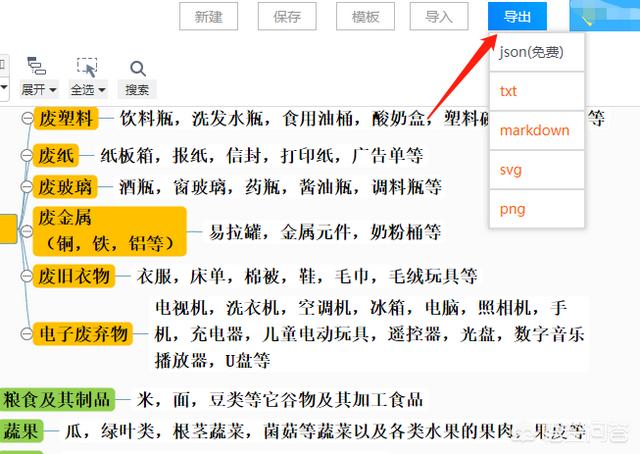Viewport: 640px width, 454px height.
Task: Collapse the 废玻璃 branch toggle
Action: [x=27, y=187]
